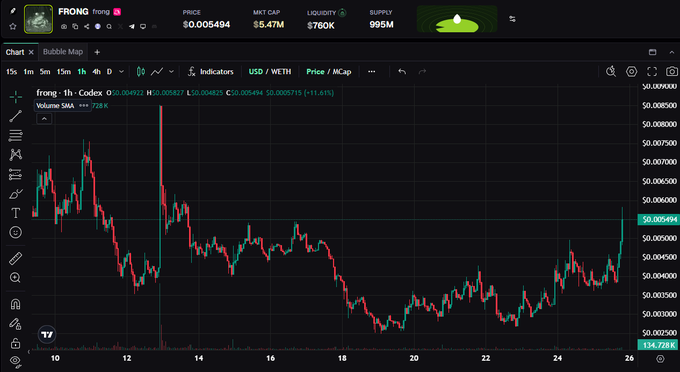Click the pink badge next to frong
The width and height of the screenshot is (680, 372).
[117, 12]
